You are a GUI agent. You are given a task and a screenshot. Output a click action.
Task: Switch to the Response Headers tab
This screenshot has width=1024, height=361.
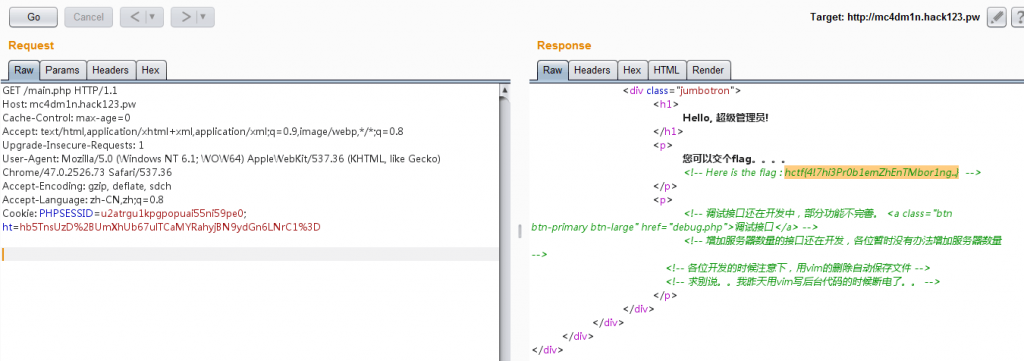pos(592,70)
